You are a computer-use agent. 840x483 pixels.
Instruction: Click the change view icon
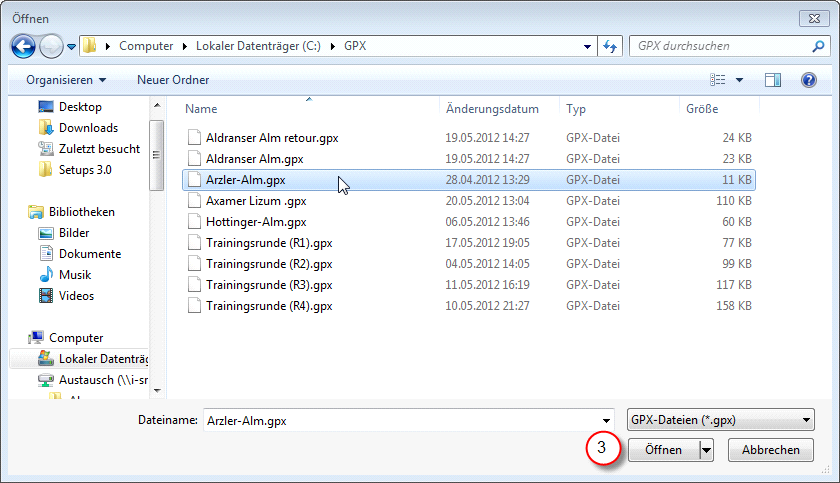pyautogui.click(x=717, y=79)
